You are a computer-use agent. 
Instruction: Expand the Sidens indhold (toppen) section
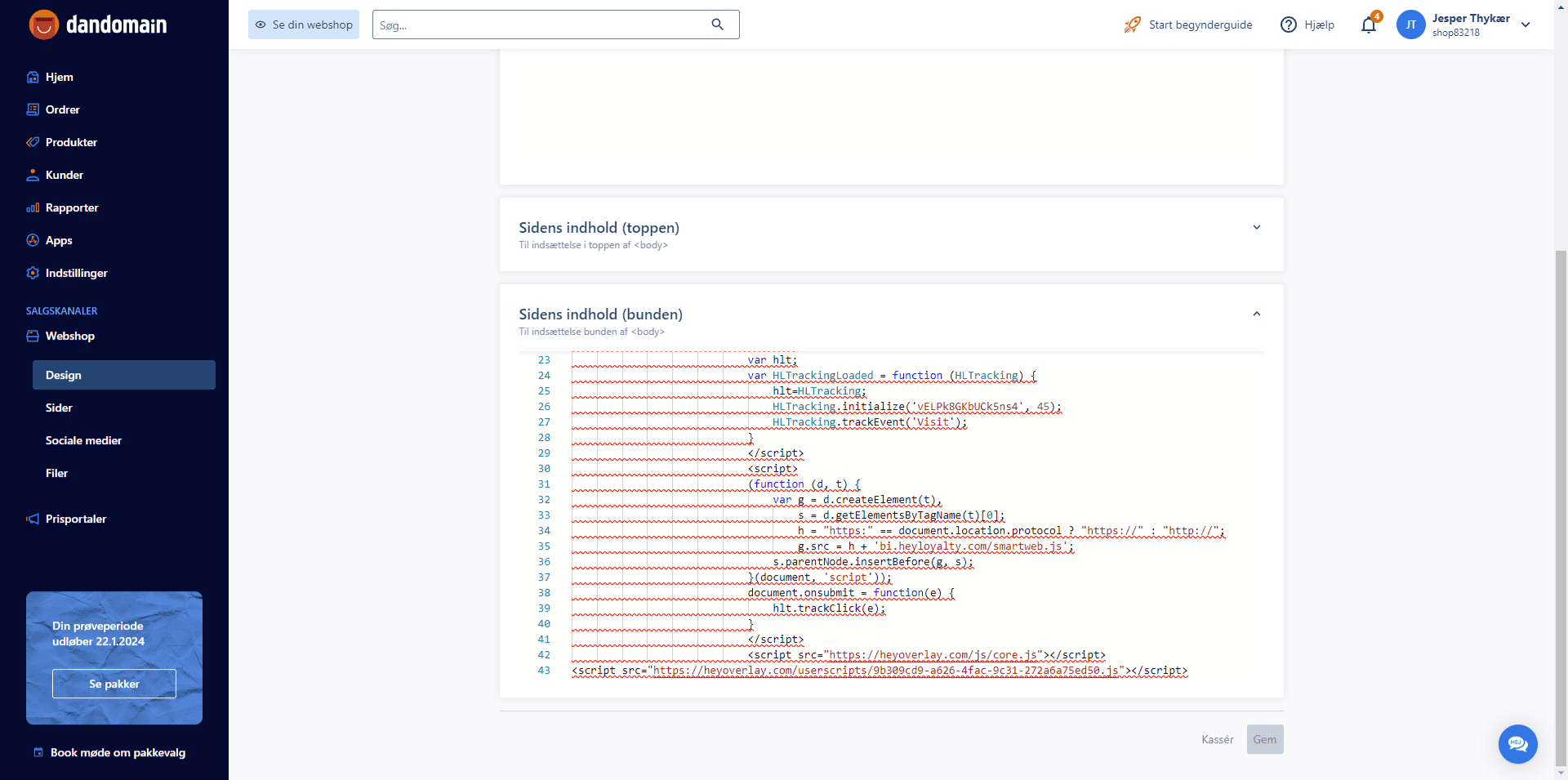pyautogui.click(x=1256, y=228)
